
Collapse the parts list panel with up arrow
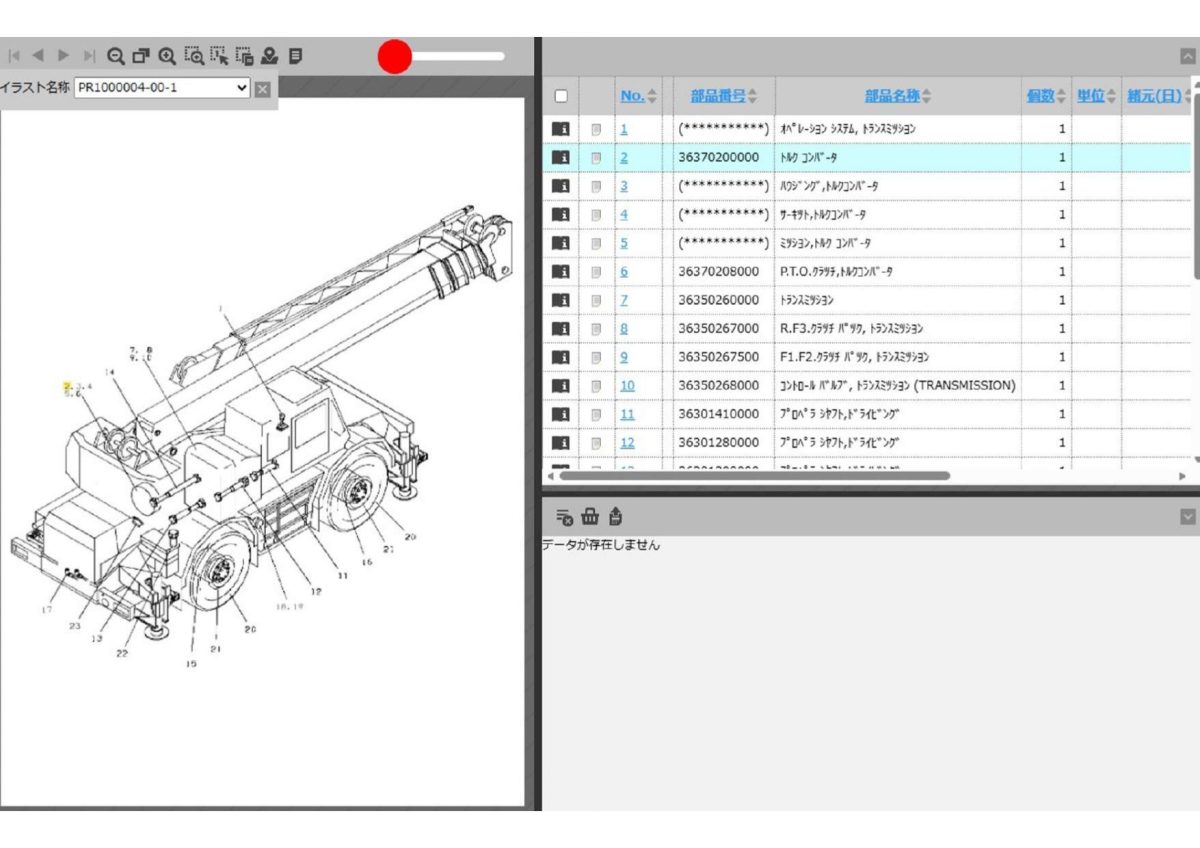[x=1187, y=57]
